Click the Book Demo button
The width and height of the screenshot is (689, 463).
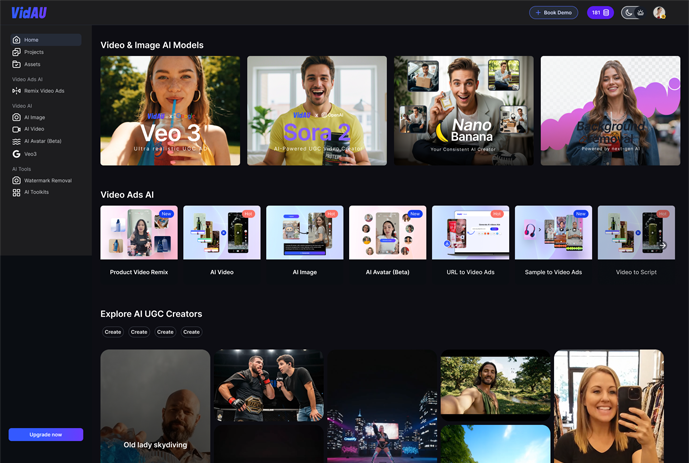click(553, 13)
